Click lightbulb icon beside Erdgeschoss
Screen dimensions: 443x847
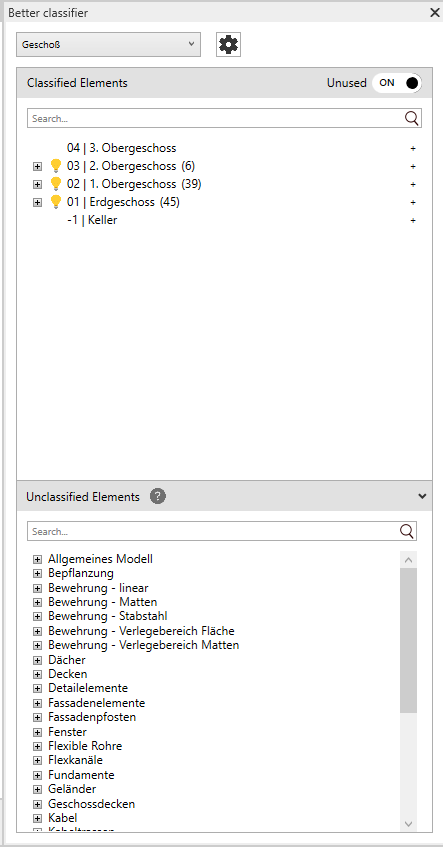[x=56, y=202]
